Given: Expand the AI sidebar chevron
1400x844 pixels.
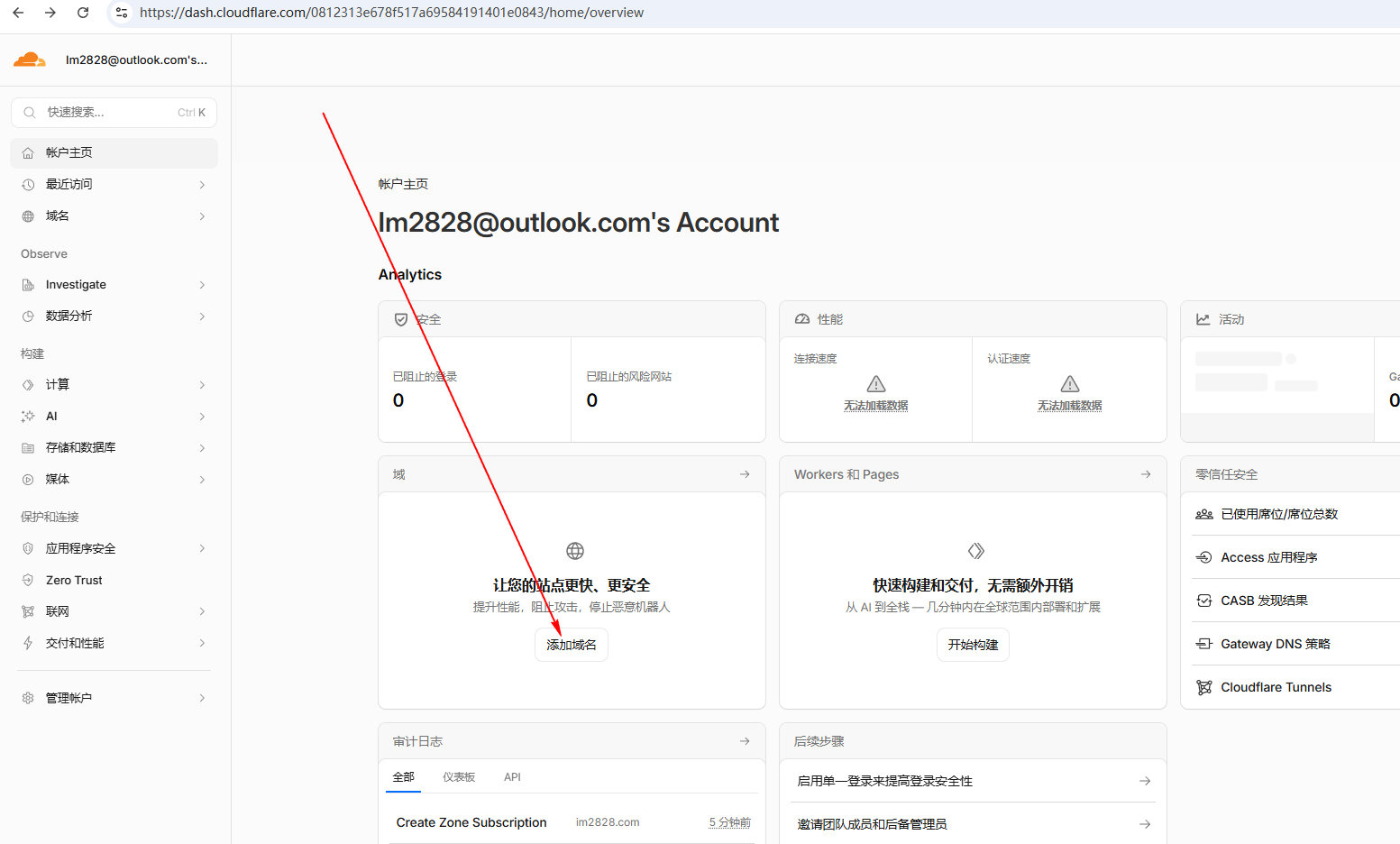Looking at the screenshot, I should [202, 417].
